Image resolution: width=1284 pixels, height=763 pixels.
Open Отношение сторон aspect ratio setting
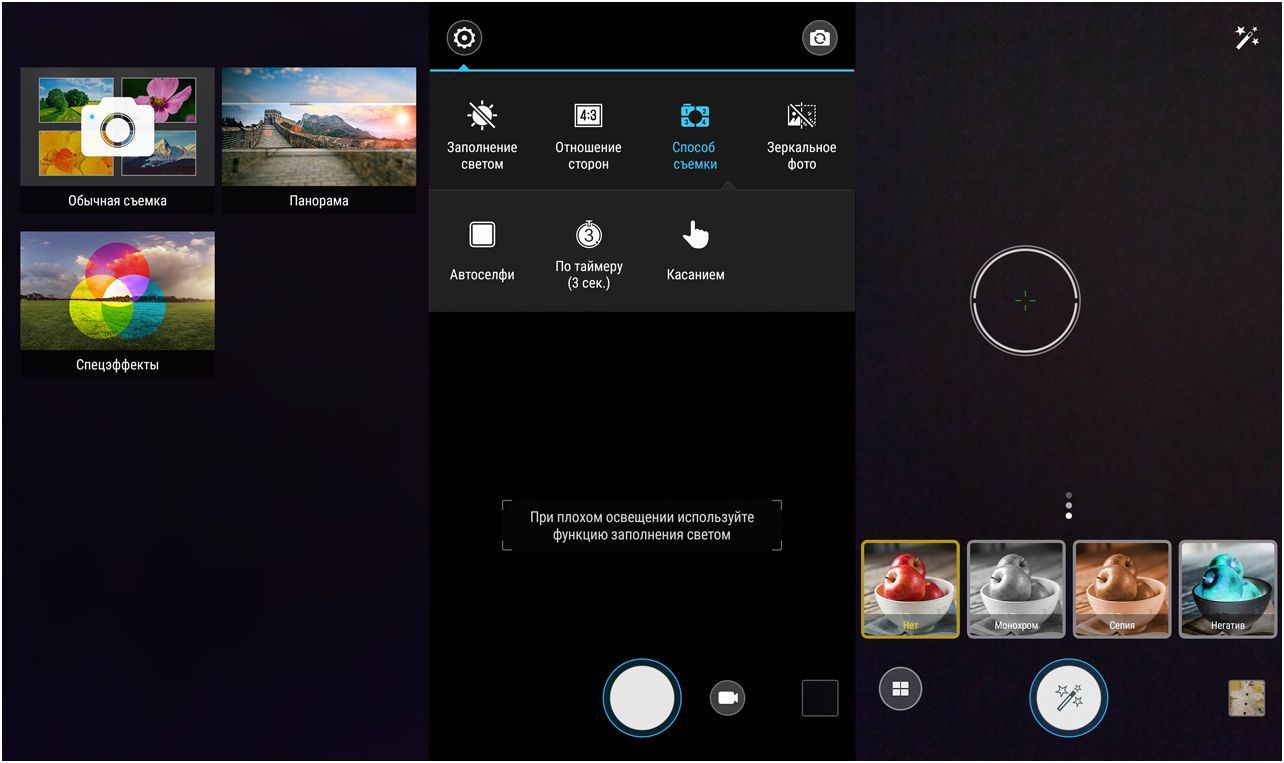coord(588,136)
